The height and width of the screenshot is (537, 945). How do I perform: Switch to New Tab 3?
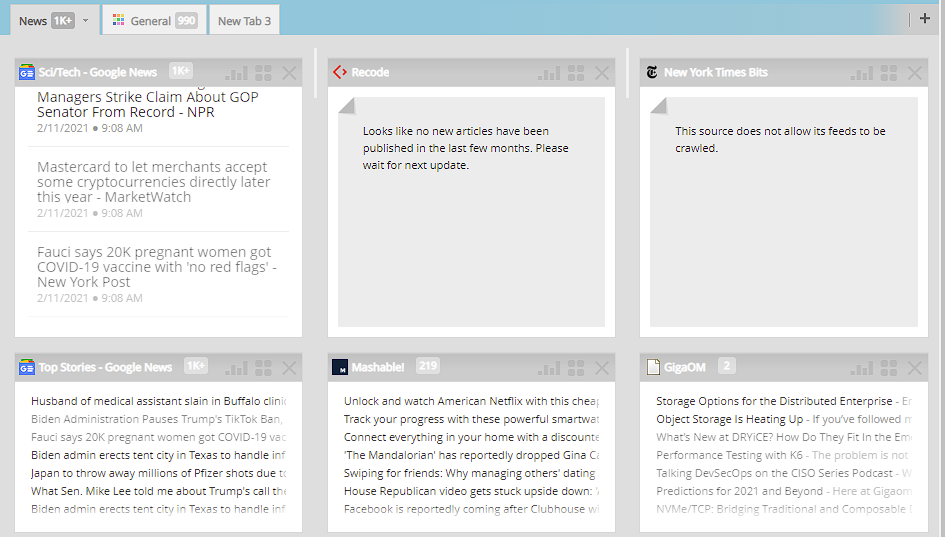tap(244, 21)
